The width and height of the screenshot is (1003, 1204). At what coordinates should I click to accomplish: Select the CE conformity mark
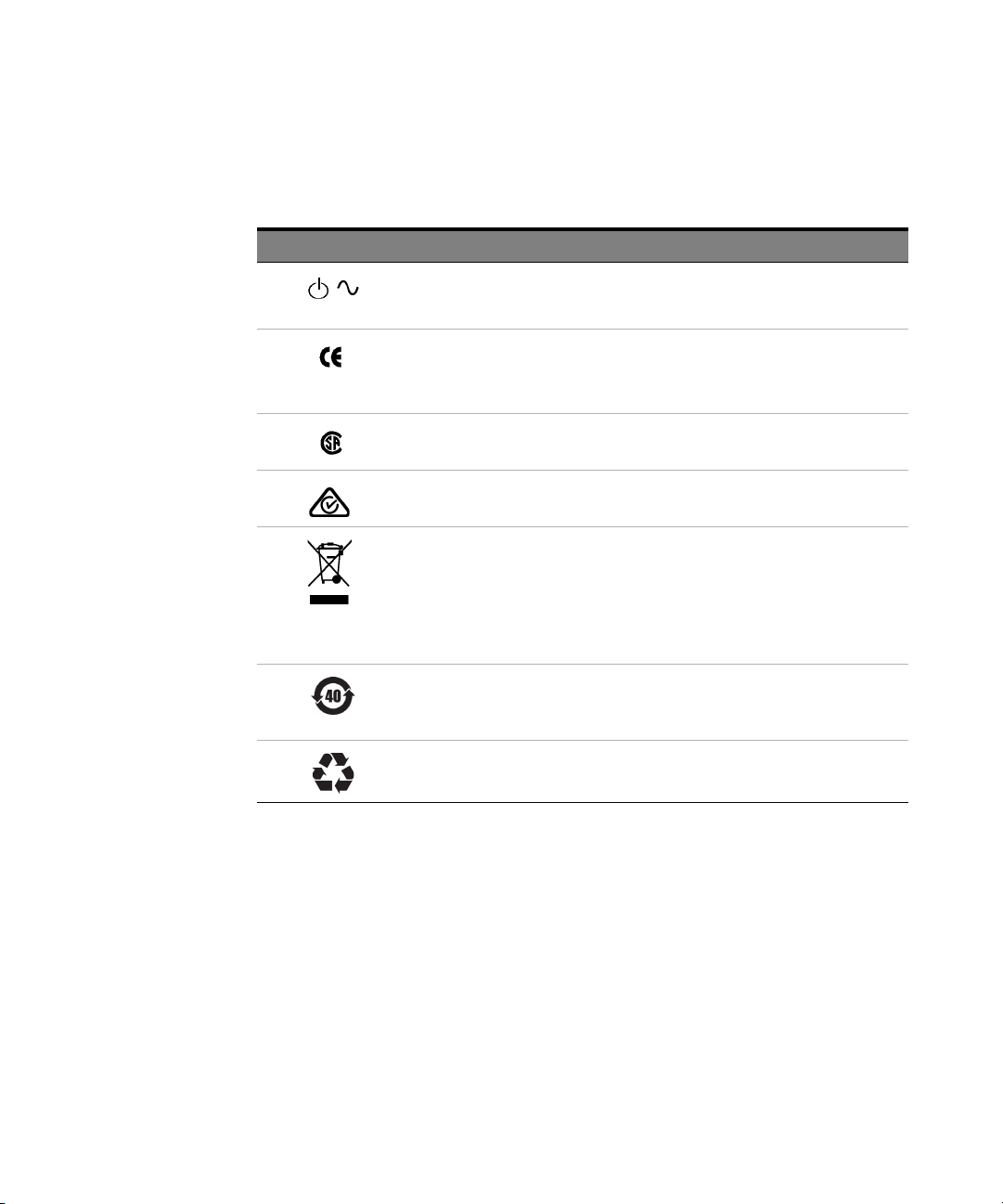coord(330,357)
